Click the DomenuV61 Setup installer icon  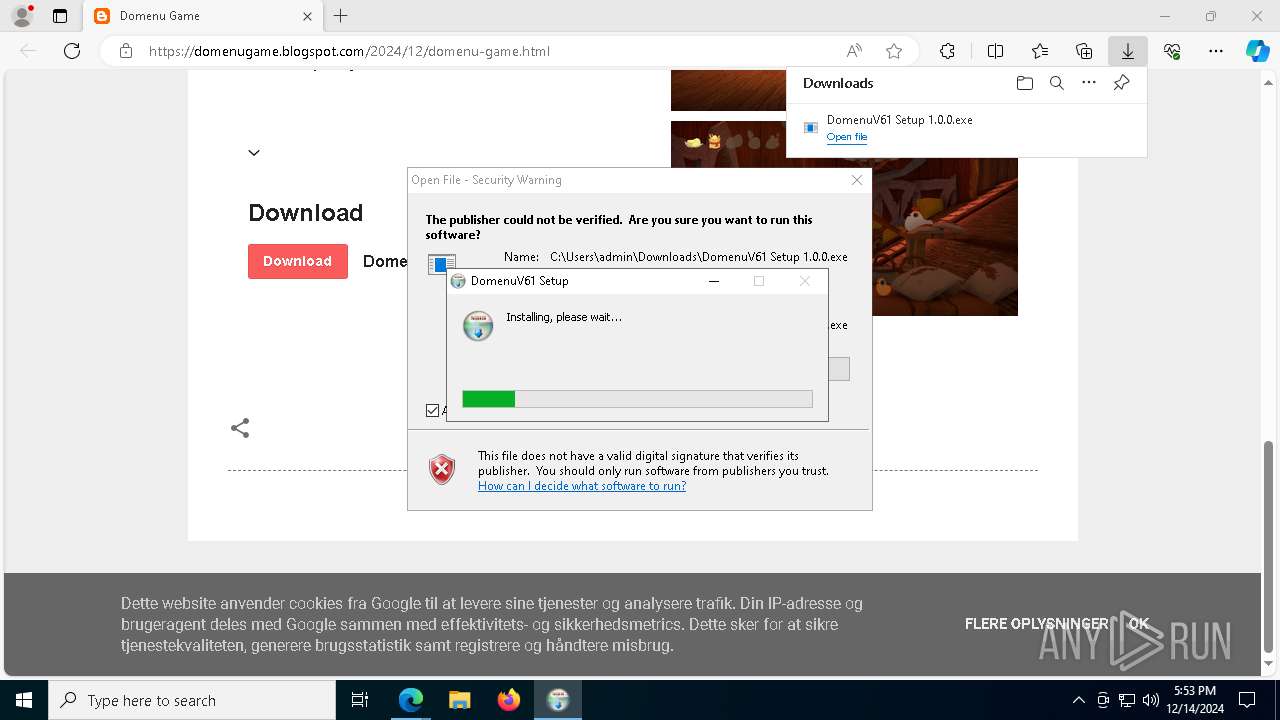pyautogui.click(x=478, y=326)
